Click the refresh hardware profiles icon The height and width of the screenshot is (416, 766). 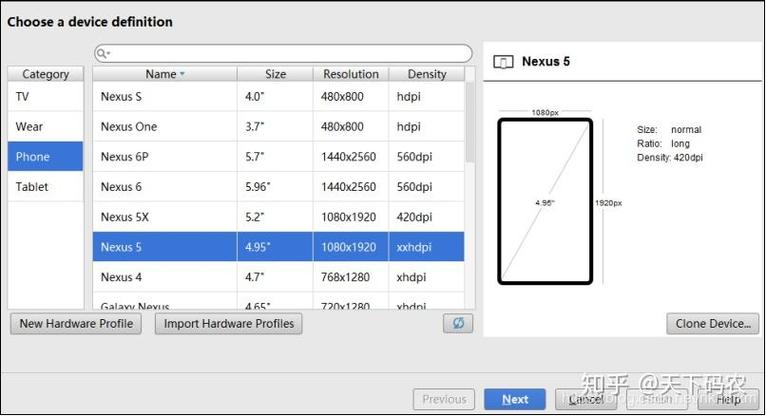coord(458,323)
